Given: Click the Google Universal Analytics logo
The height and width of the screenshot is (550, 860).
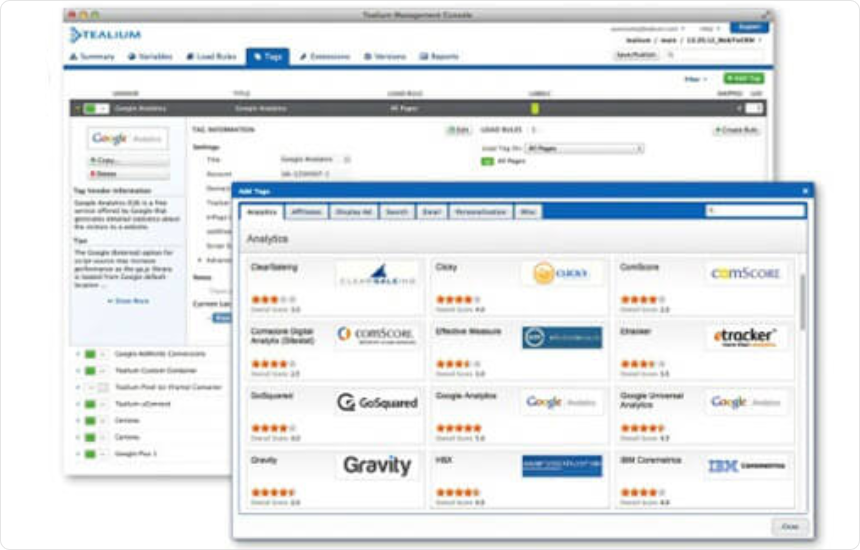Looking at the screenshot, I should pyautogui.click(x=745, y=402).
